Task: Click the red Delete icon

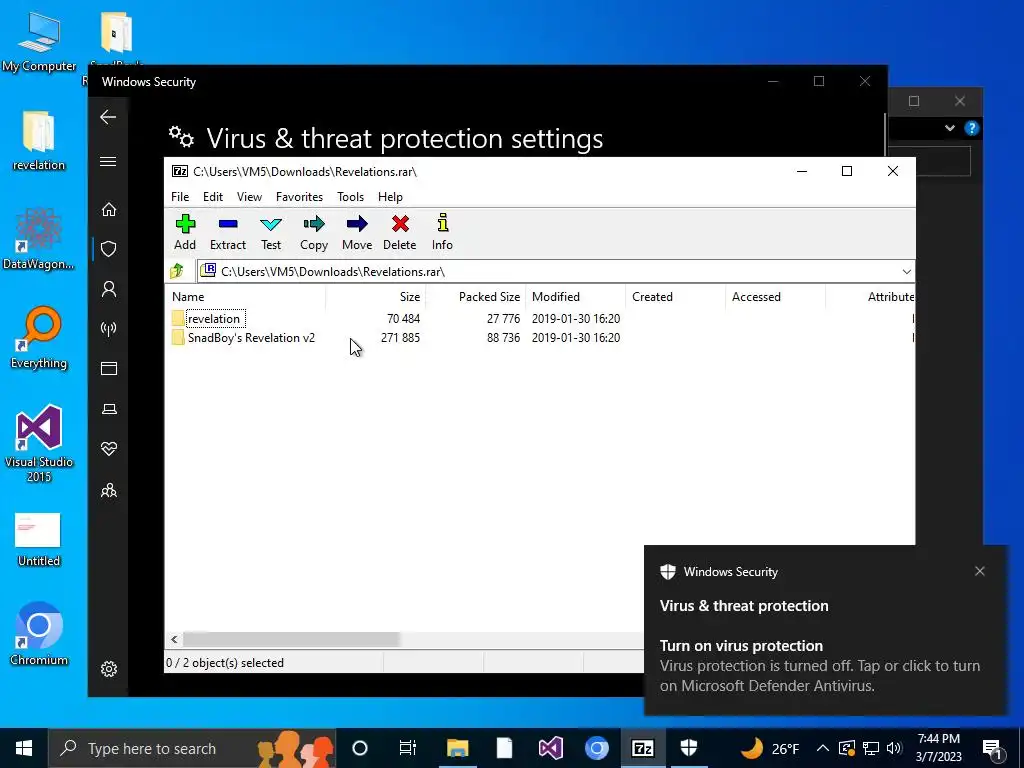Action: (400, 232)
